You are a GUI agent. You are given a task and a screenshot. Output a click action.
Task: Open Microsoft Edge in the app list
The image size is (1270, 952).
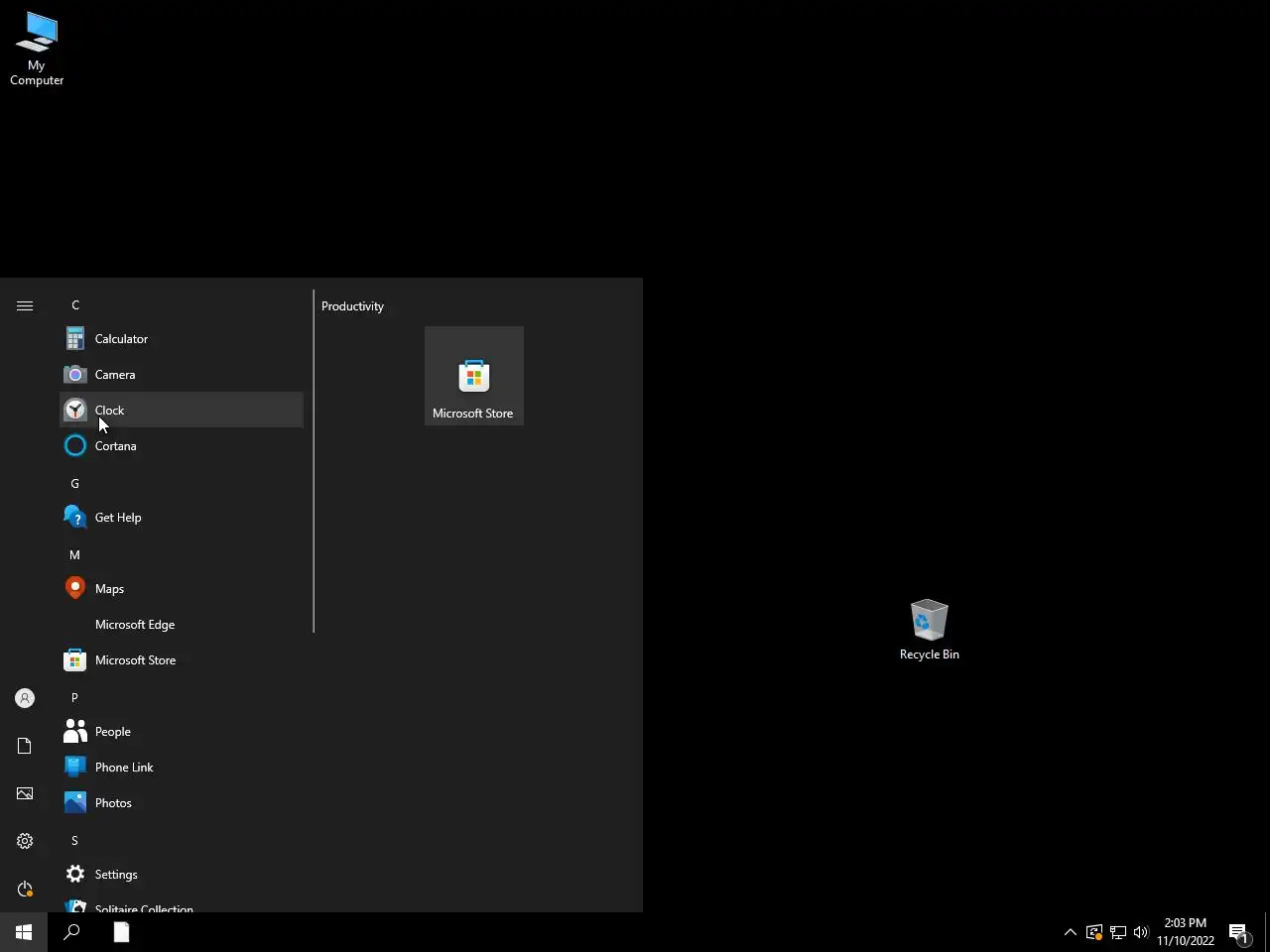(x=182, y=625)
